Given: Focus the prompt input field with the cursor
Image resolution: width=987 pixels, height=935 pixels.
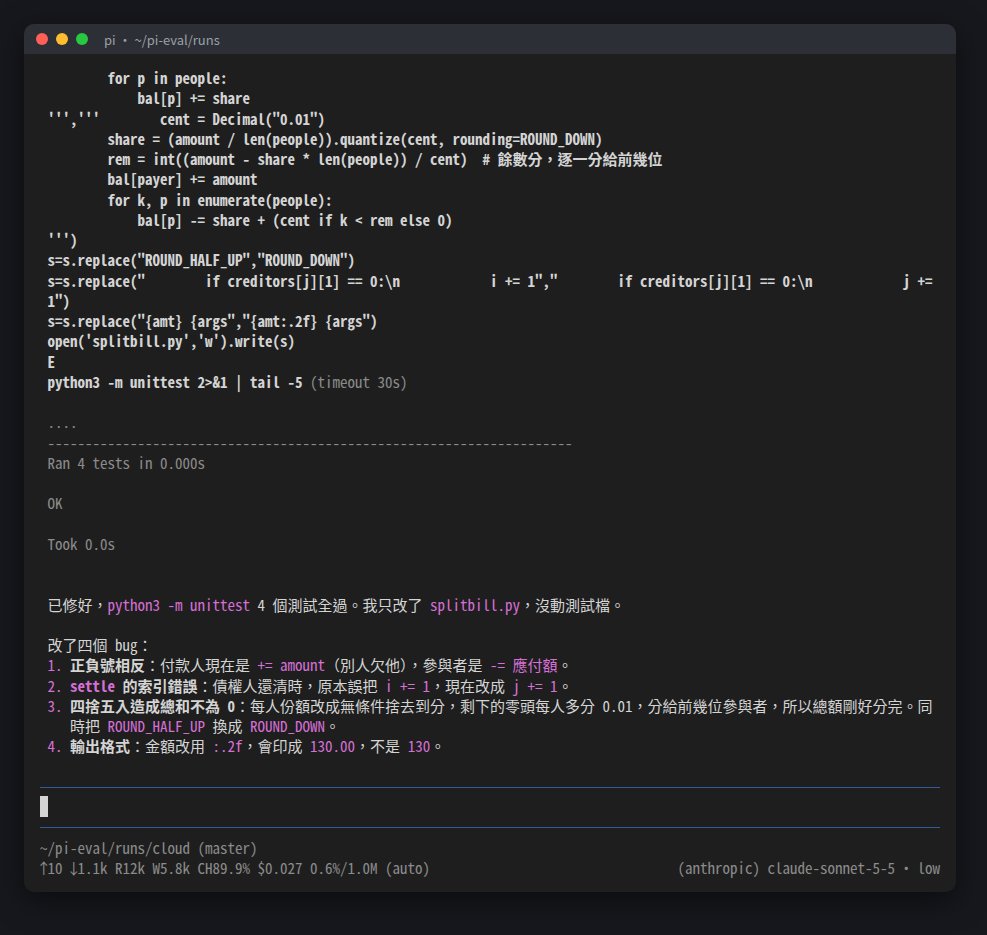Looking at the screenshot, I should 490,807.
